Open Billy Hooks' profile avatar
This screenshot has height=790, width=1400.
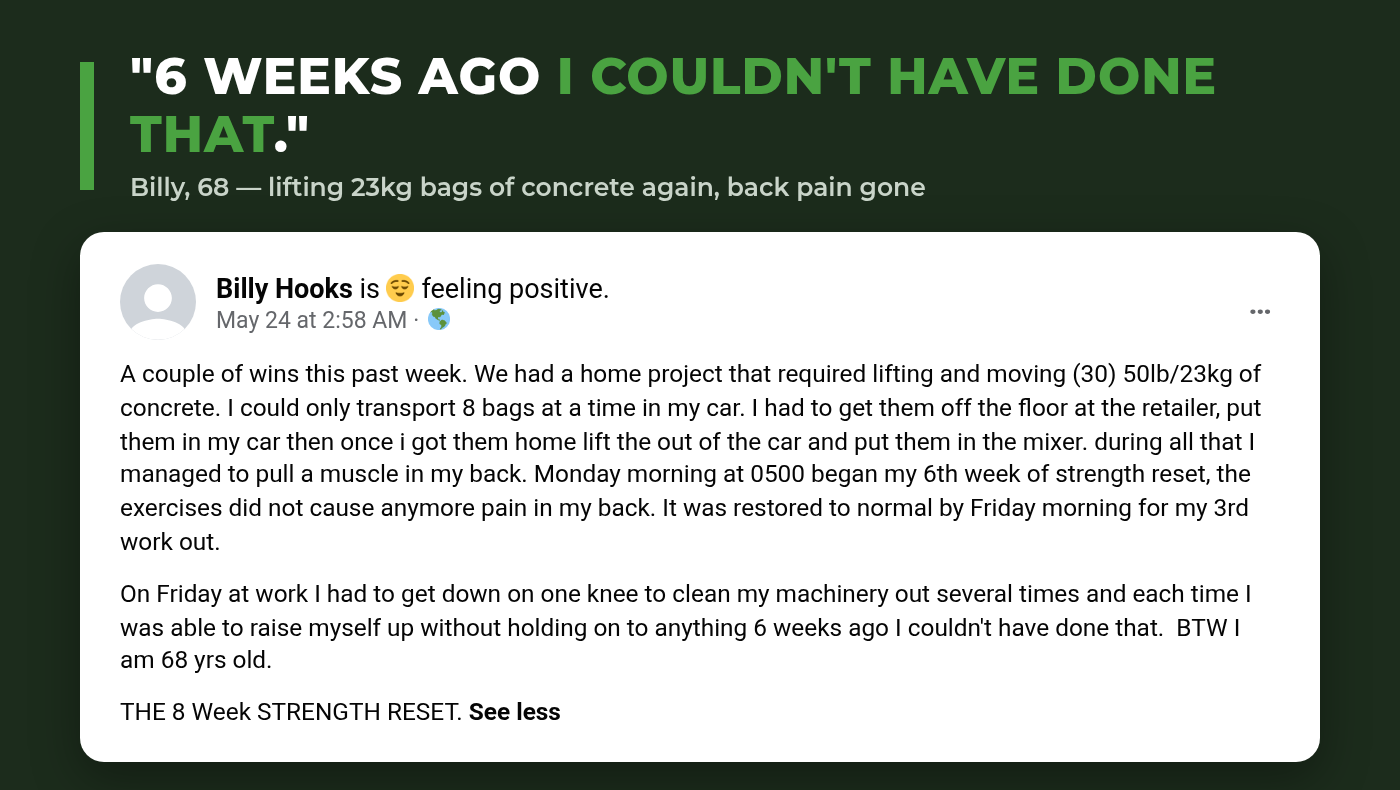click(x=158, y=302)
